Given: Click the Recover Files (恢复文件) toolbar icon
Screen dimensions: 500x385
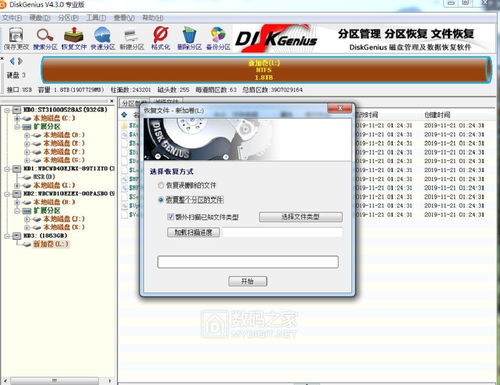Looking at the screenshot, I should click(74, 38).
